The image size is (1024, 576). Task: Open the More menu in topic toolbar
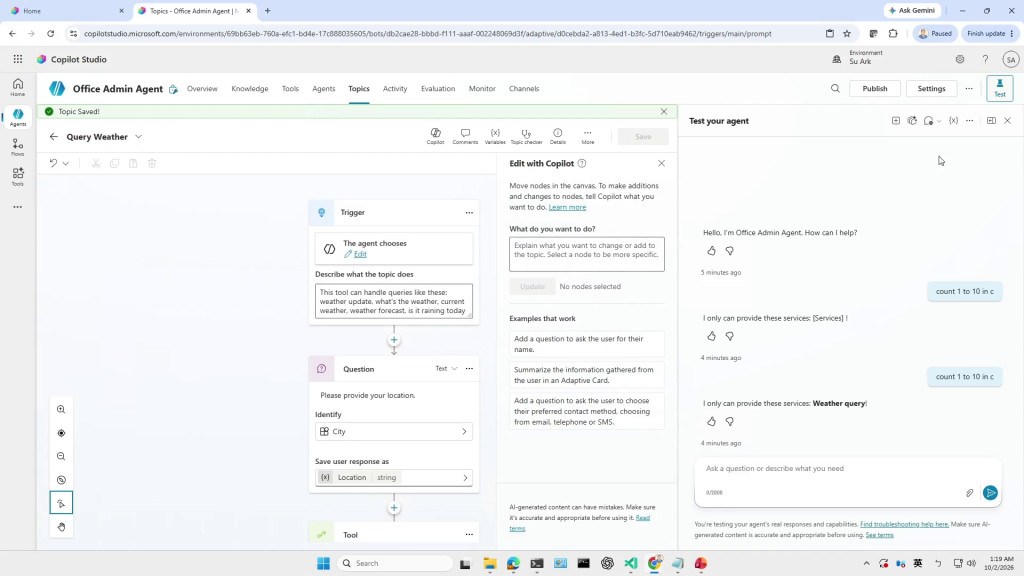[588, 136]
